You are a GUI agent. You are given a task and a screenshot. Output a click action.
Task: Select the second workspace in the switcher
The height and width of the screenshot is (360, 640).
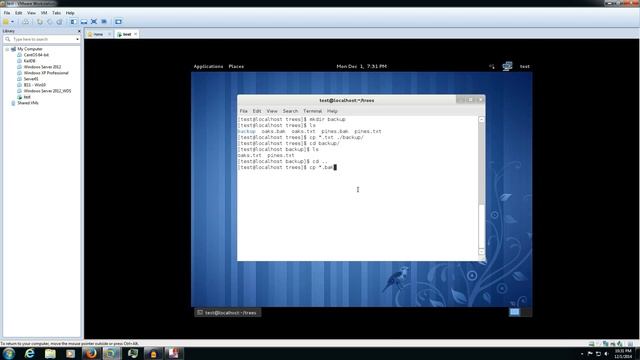point(526,312)
